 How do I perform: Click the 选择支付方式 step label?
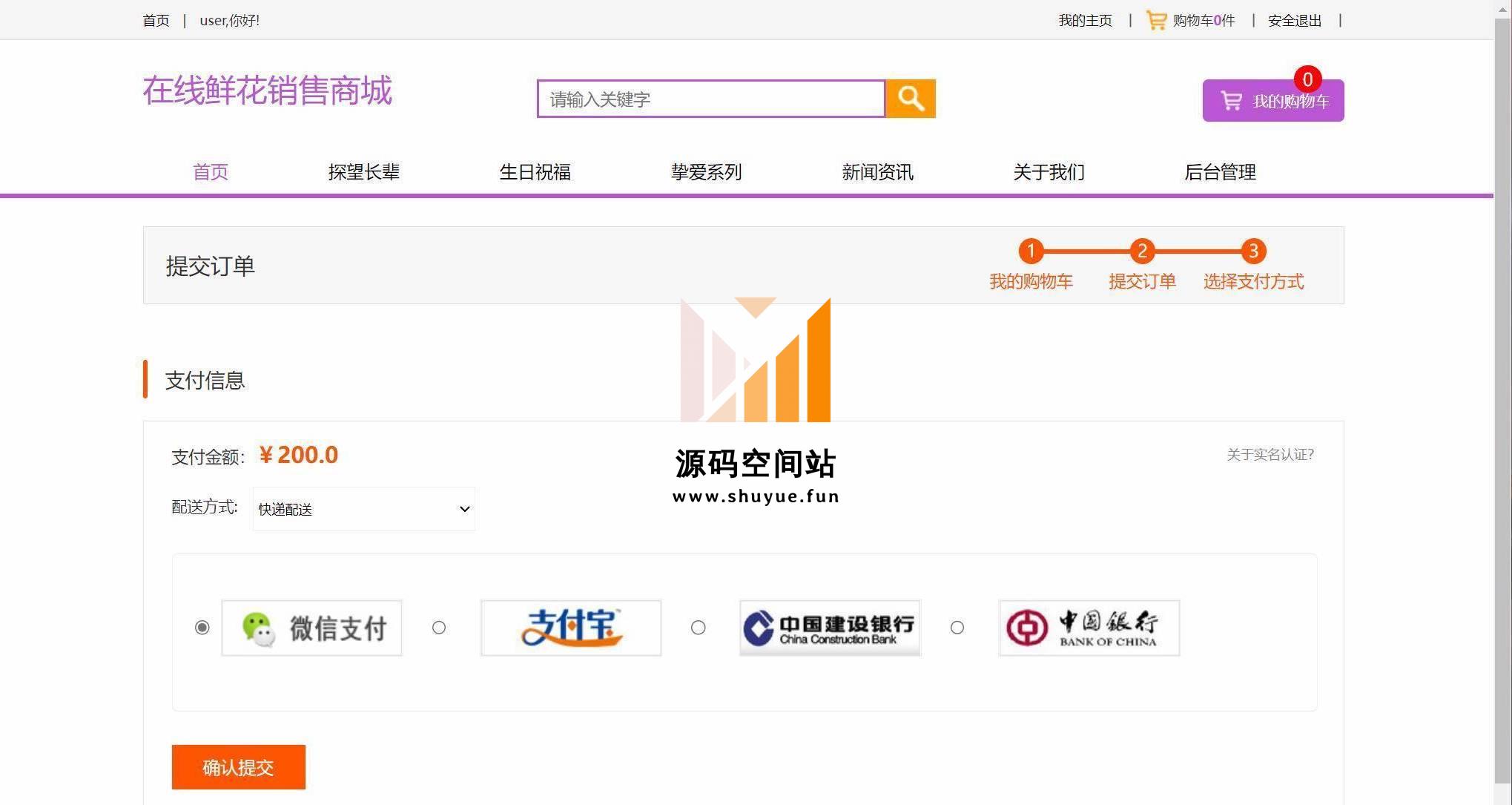pos(1253,282)
